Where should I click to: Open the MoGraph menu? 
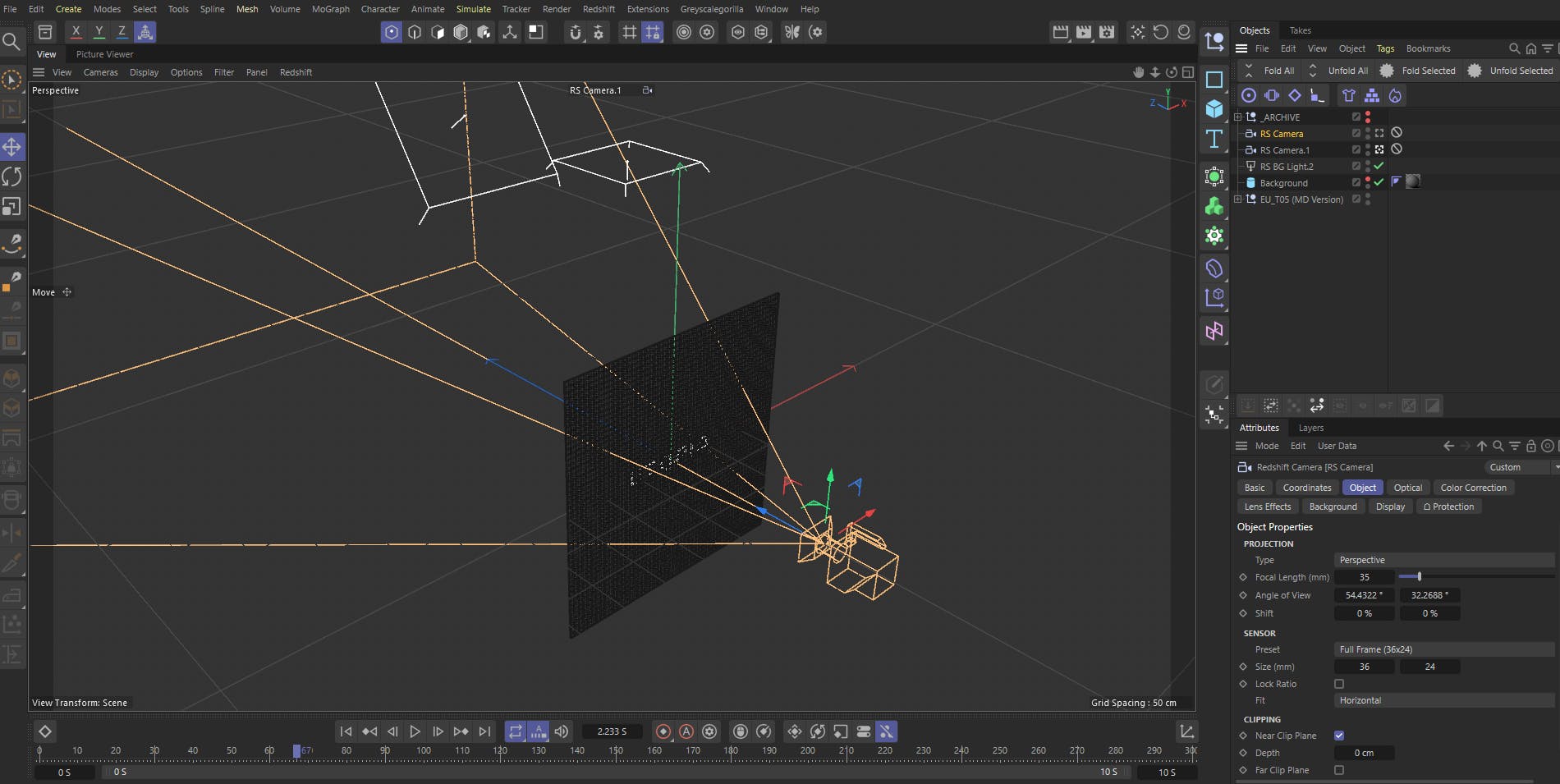coord(330,9)
